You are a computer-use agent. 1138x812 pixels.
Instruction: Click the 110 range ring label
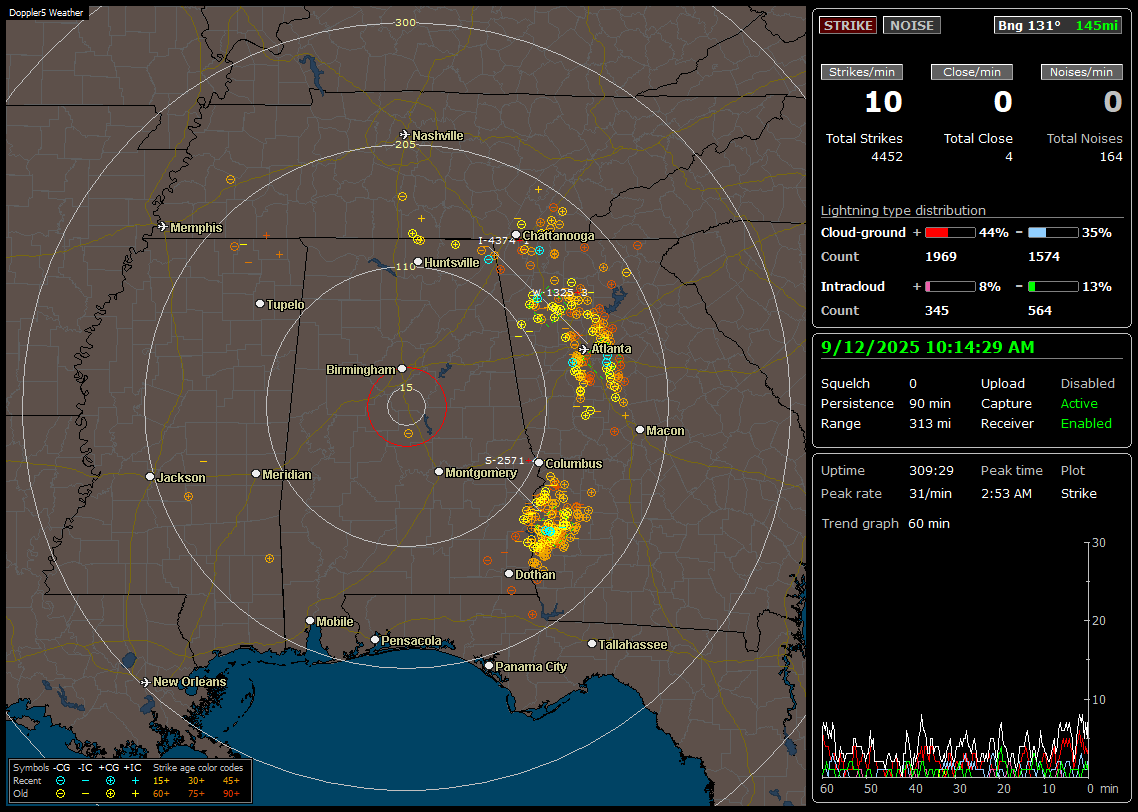pyautogui.click(x=406, y=266)
